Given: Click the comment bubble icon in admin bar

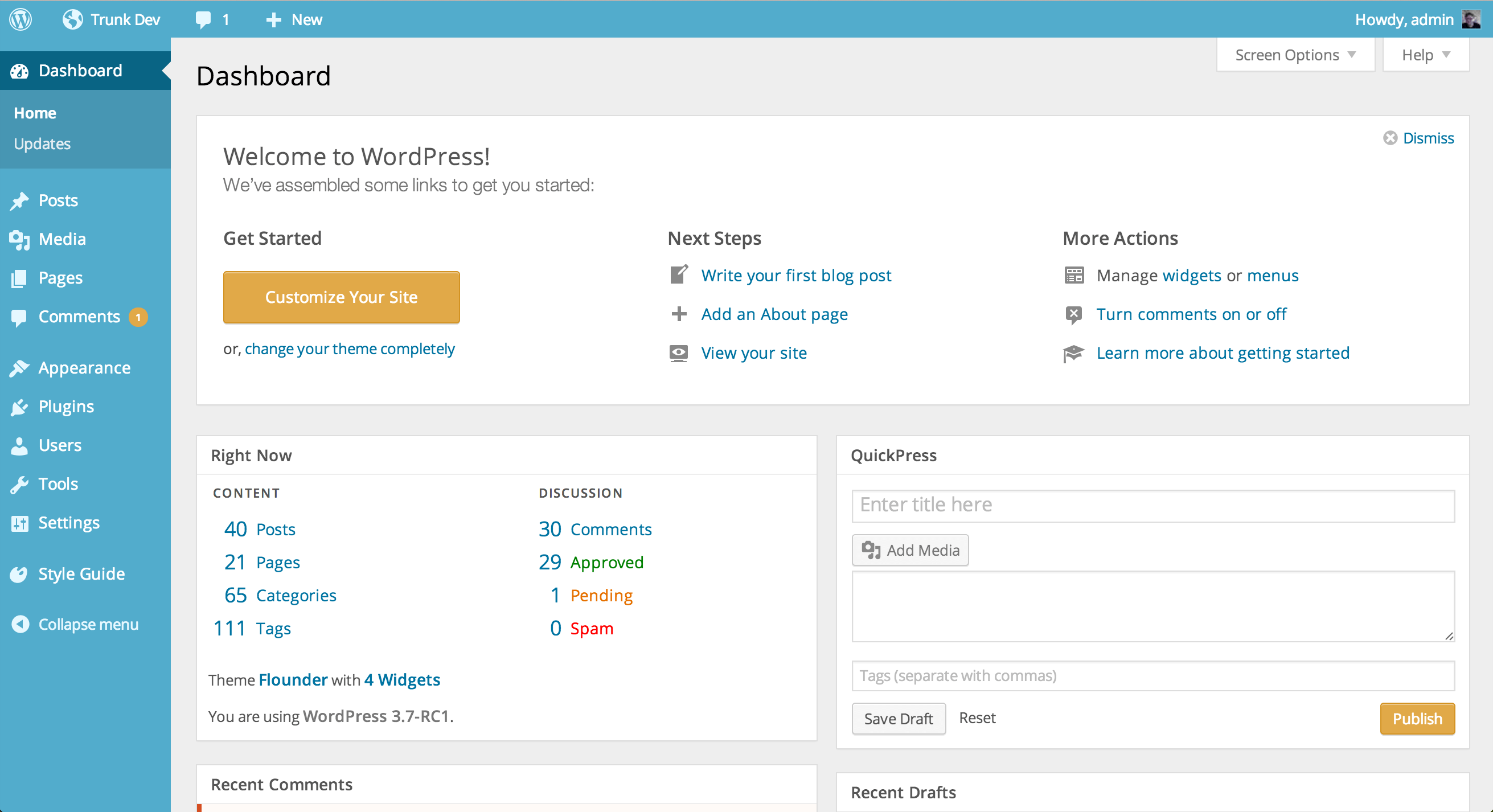Looking at the screenshot, I should pos(203,20).
